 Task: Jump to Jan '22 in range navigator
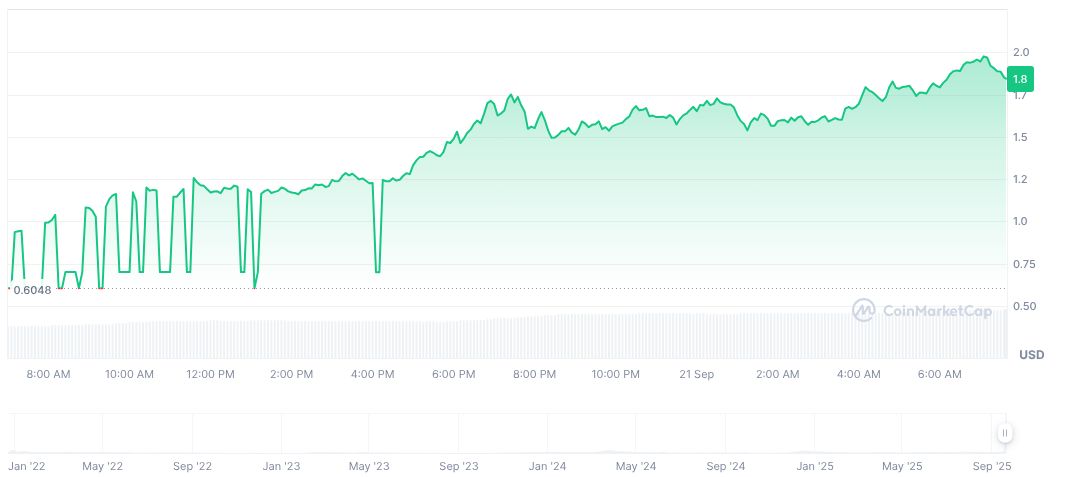click(x=26, y=466)
